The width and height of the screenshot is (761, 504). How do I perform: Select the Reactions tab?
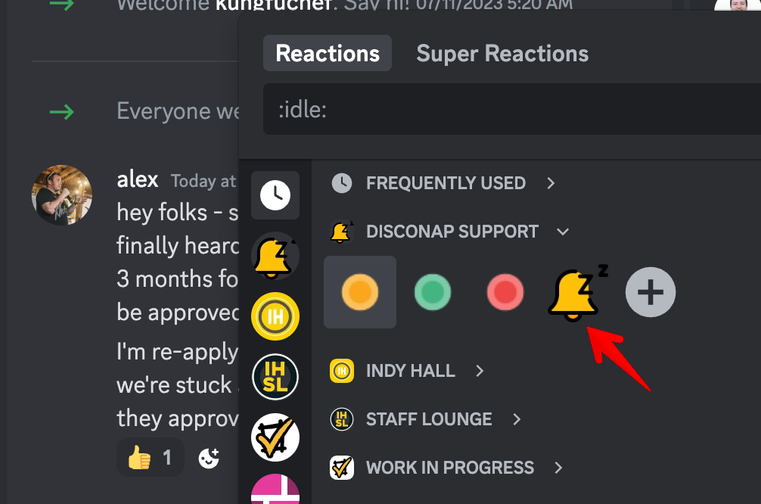328,53
